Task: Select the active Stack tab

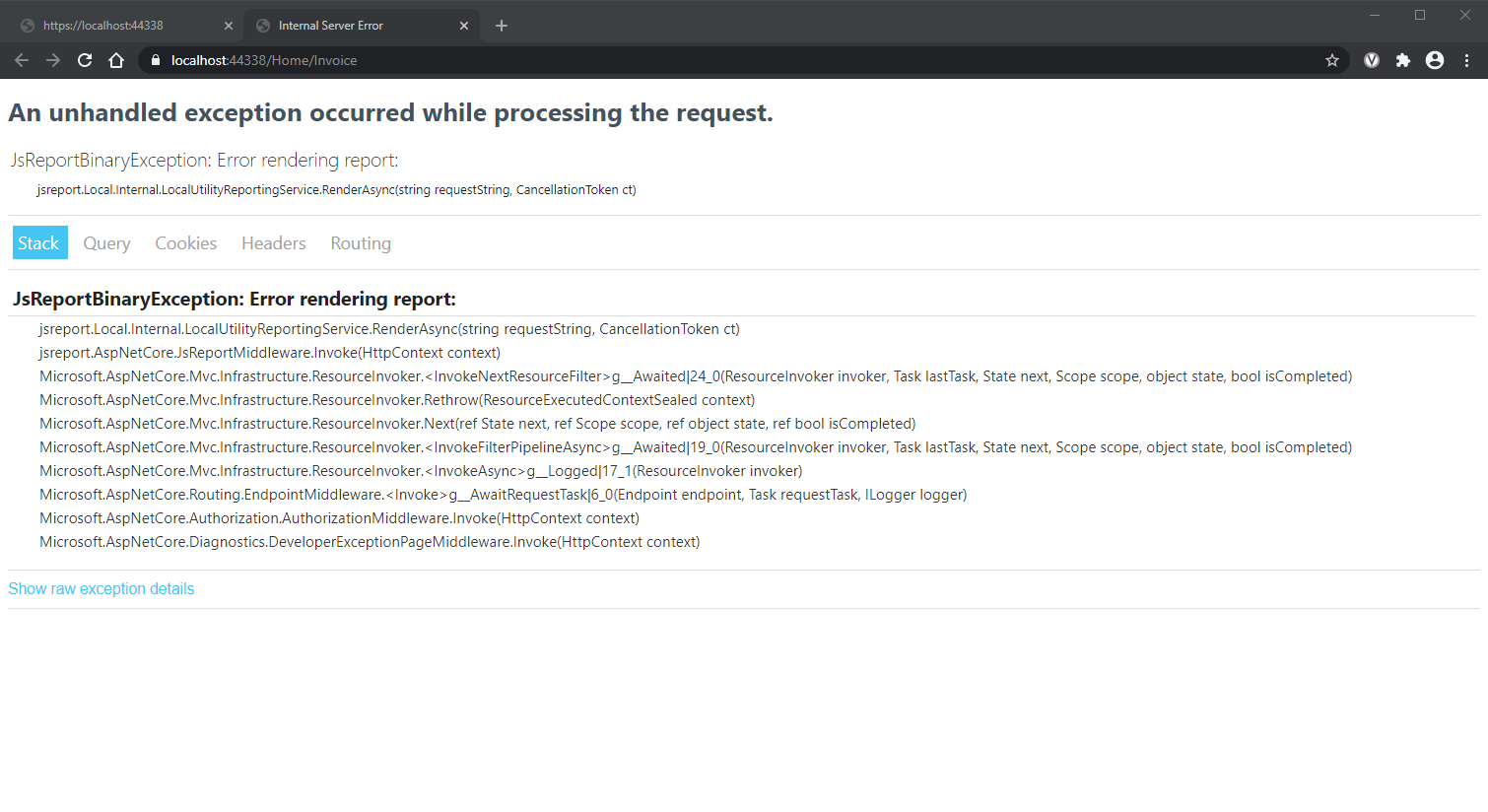Action: pyautogui.click(x=39, y=242)
